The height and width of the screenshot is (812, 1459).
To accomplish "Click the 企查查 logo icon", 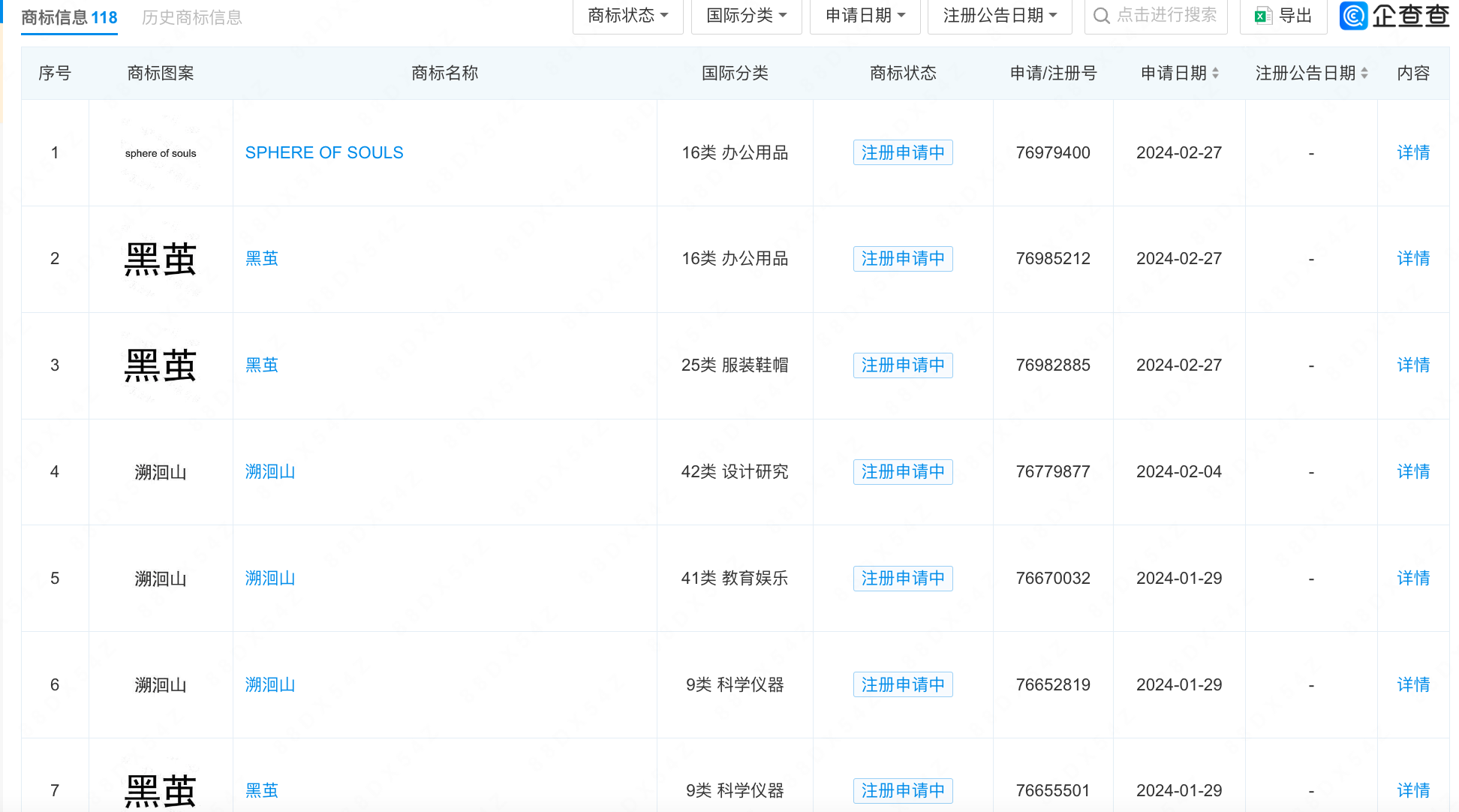I will pos(1353,16).
